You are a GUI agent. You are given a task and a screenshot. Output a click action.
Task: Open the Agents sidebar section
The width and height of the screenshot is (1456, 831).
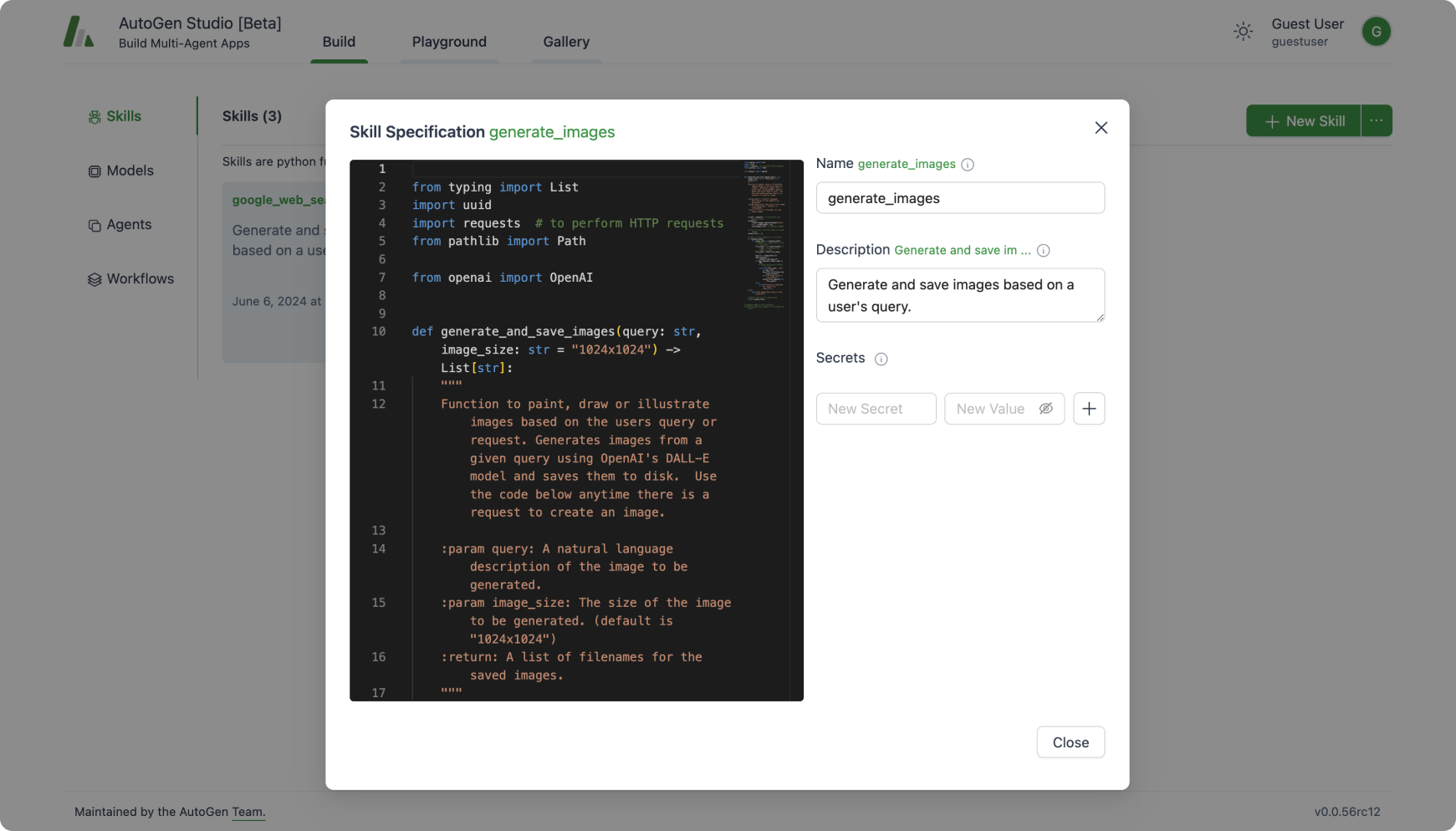click(120, 225)
